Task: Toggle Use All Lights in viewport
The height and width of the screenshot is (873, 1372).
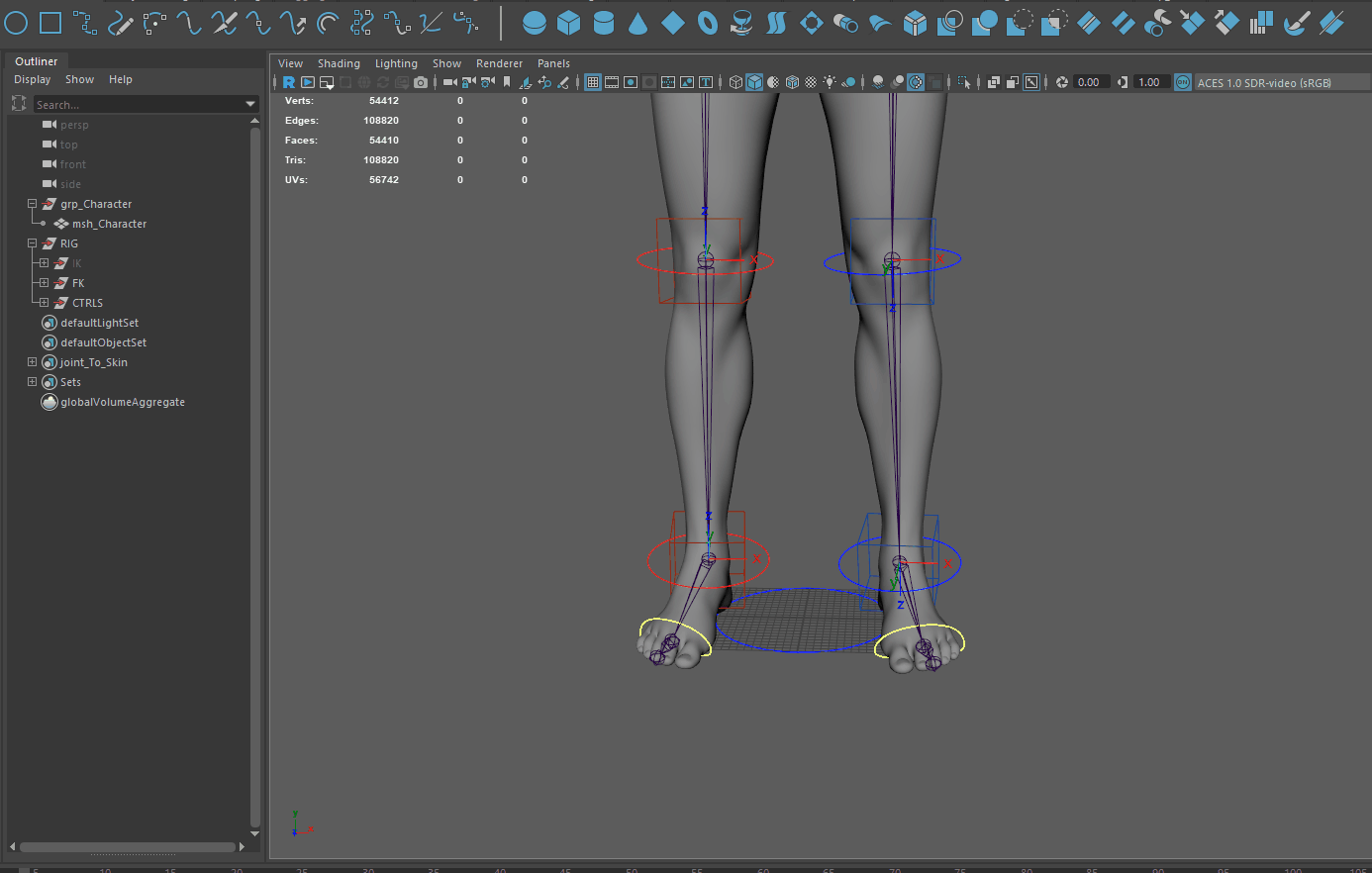Action: (x=830, y=82)
